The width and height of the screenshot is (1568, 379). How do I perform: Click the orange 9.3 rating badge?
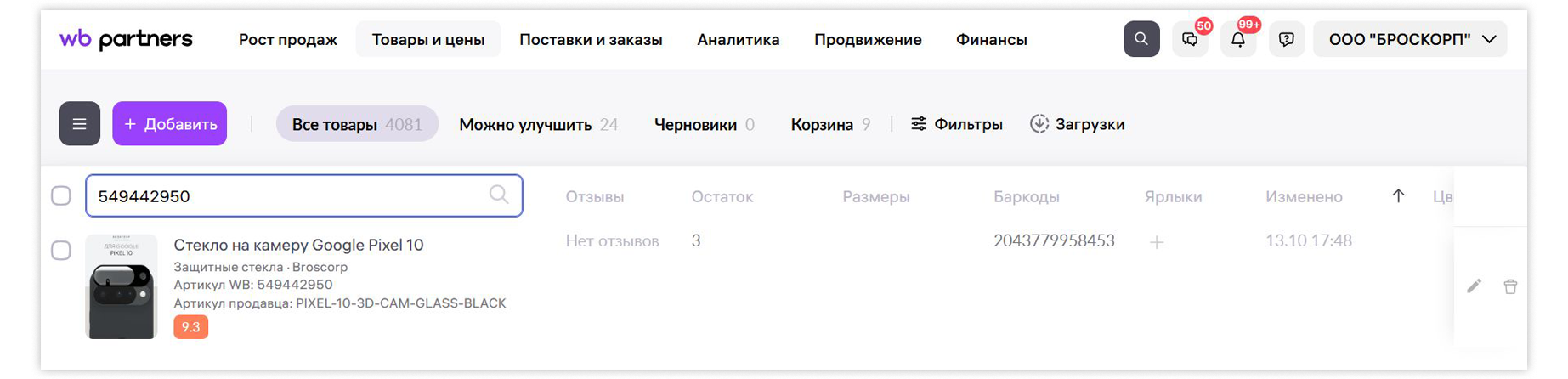click(x=190, y=327)
